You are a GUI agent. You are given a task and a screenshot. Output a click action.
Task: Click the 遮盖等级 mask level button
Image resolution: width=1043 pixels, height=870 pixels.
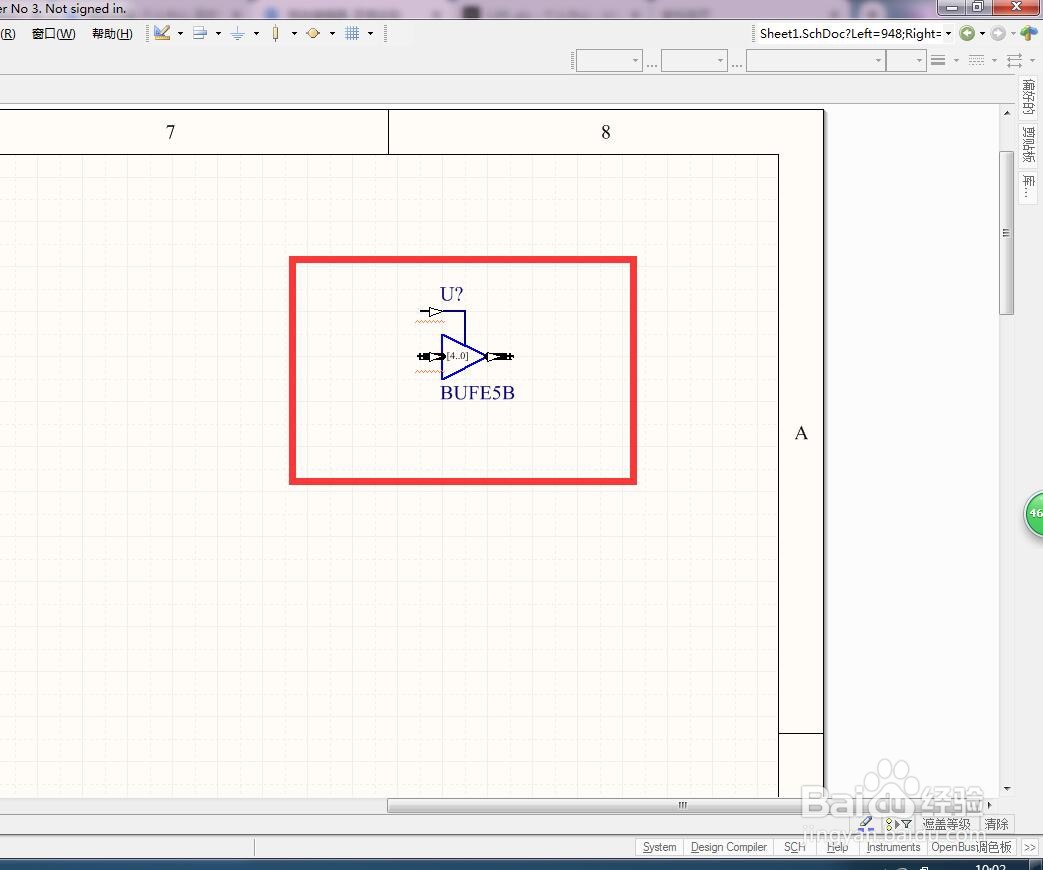click(947, 824)
